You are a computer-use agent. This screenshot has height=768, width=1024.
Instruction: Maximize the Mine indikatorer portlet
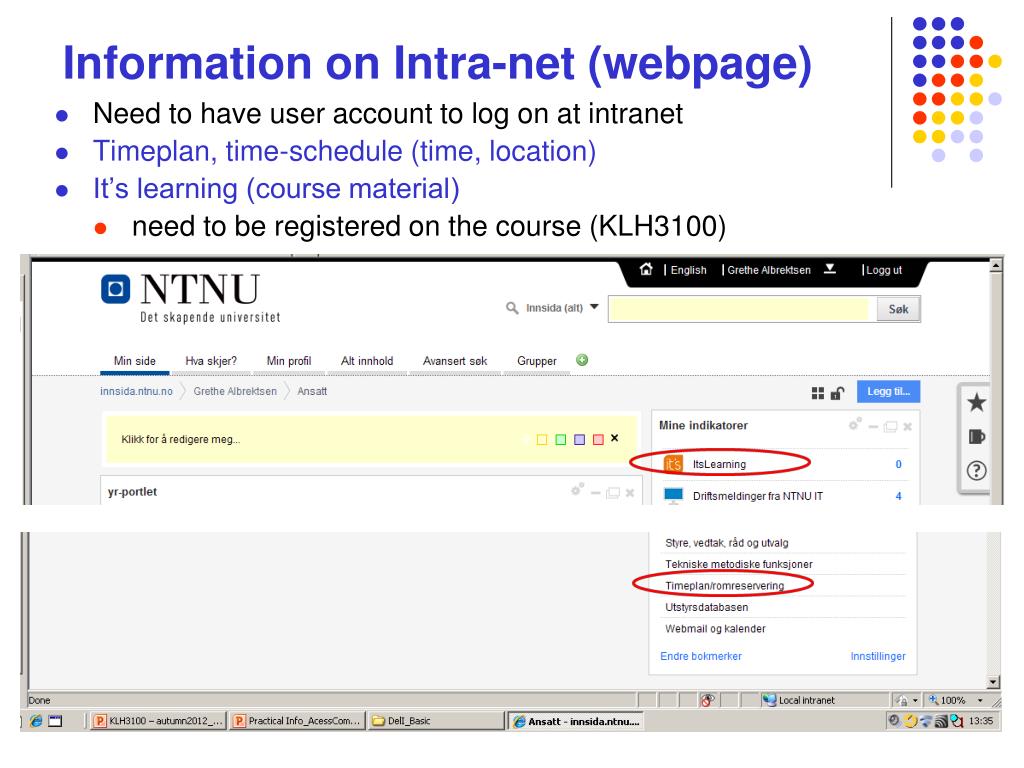pyautogui.click(x=890, y=426)
